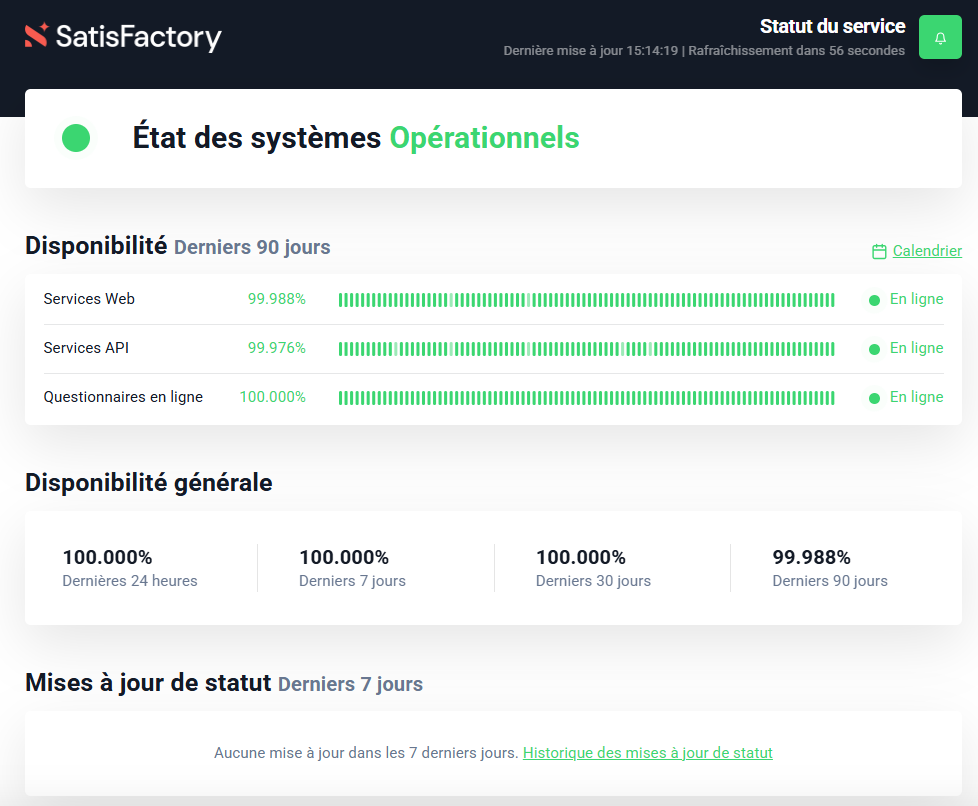Click the green status dot for Services Web
978x806 pixels.
click(874, 300)
